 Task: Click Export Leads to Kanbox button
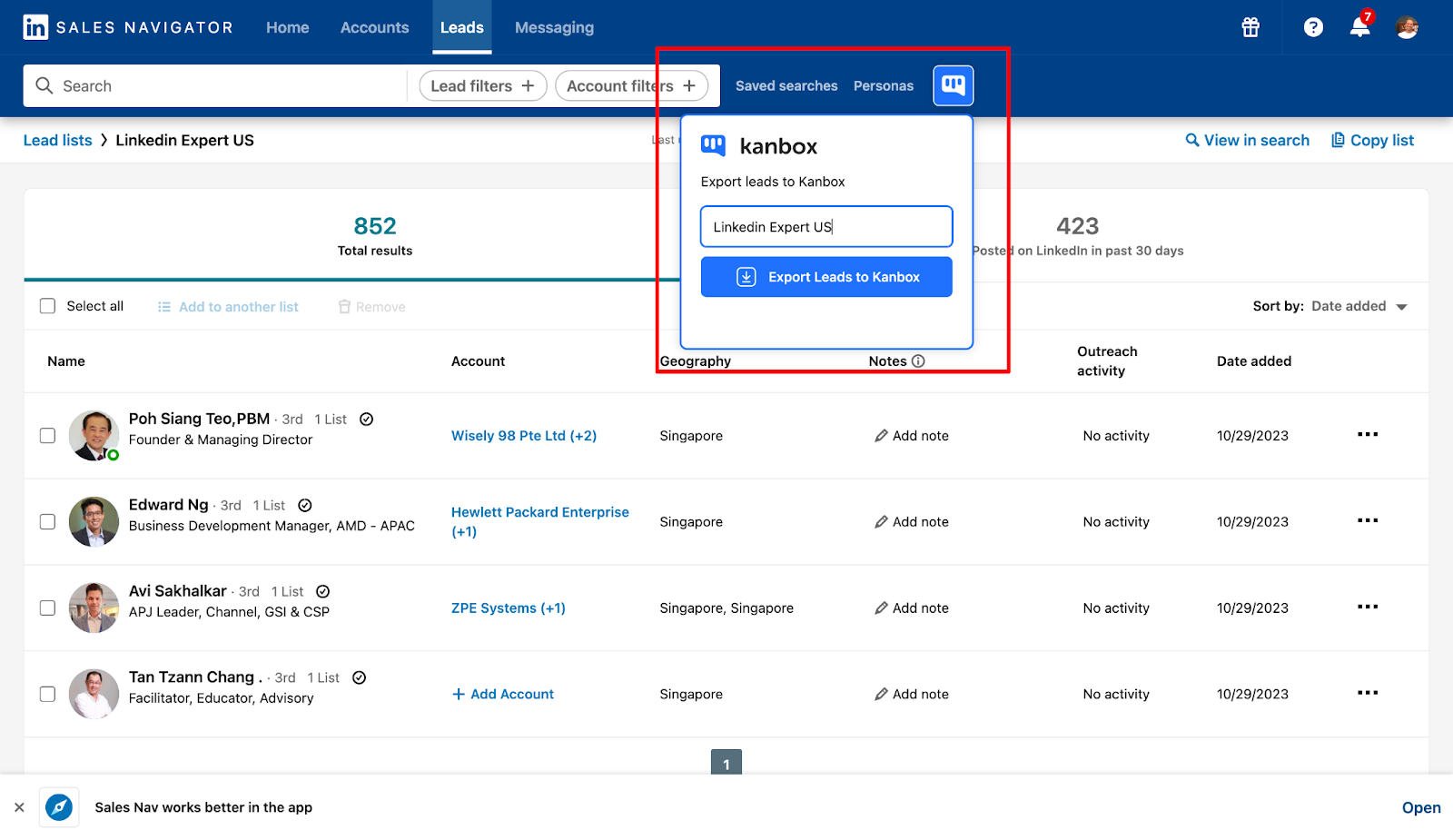(826, 277)
